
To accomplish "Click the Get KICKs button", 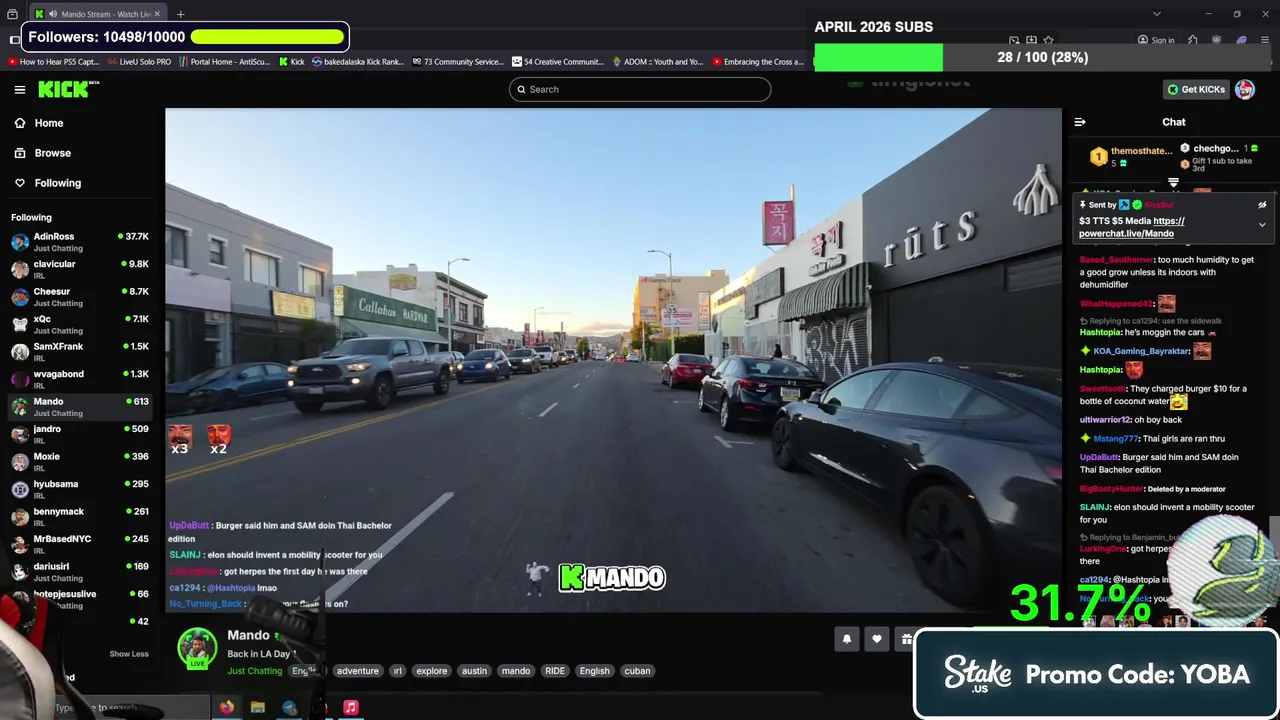I will pyautogui.click(x=1196, y=90).
